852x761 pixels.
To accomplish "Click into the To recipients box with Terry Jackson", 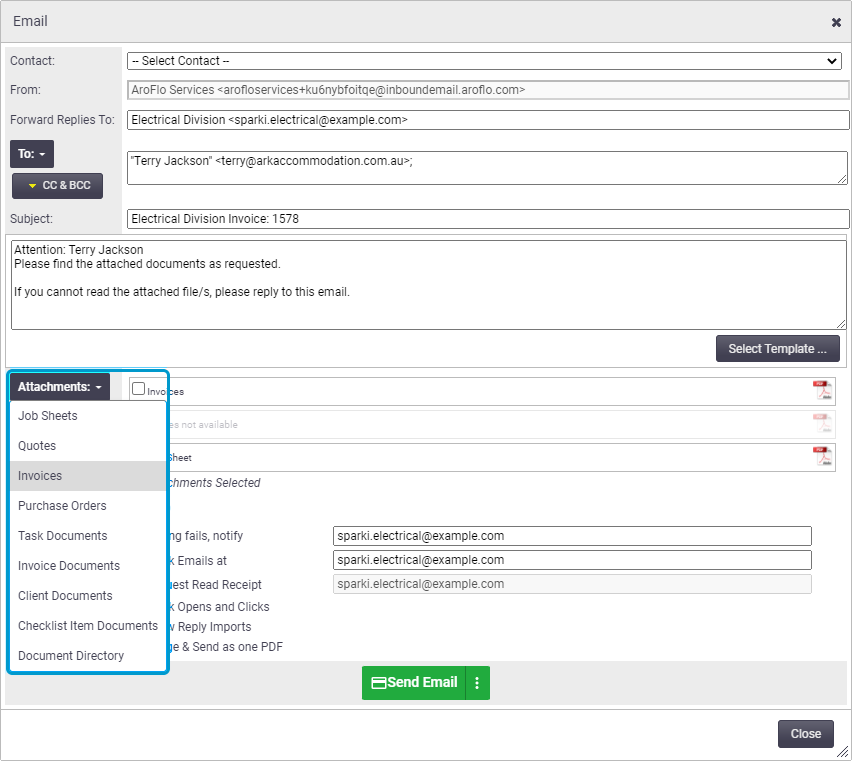I will click(x=487, y=168).
